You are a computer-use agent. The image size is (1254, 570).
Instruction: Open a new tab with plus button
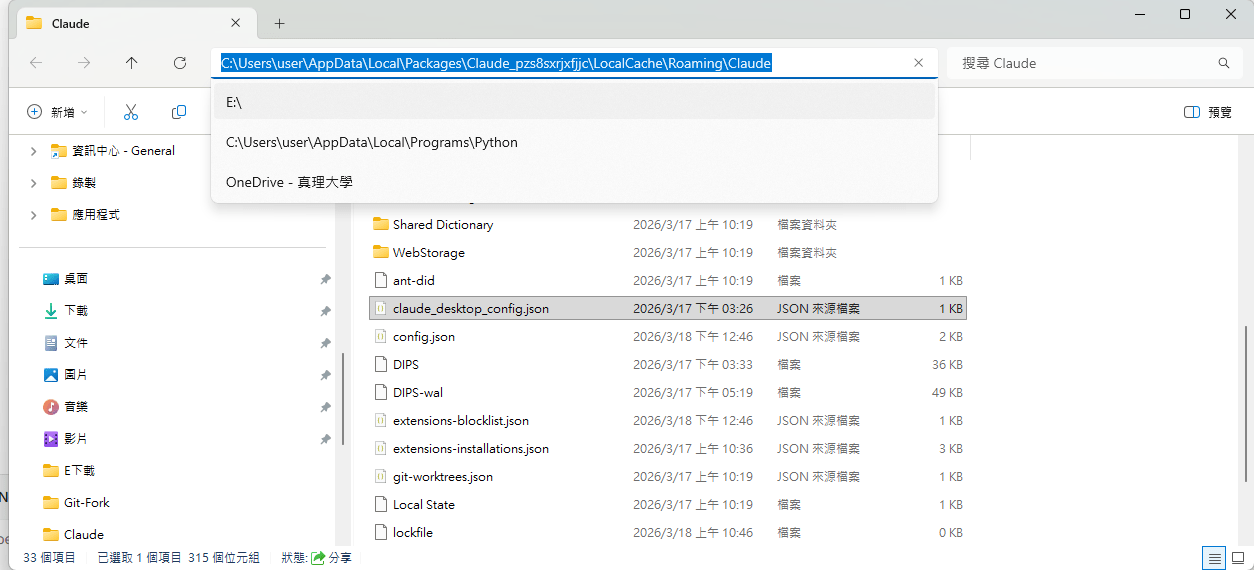279,23
